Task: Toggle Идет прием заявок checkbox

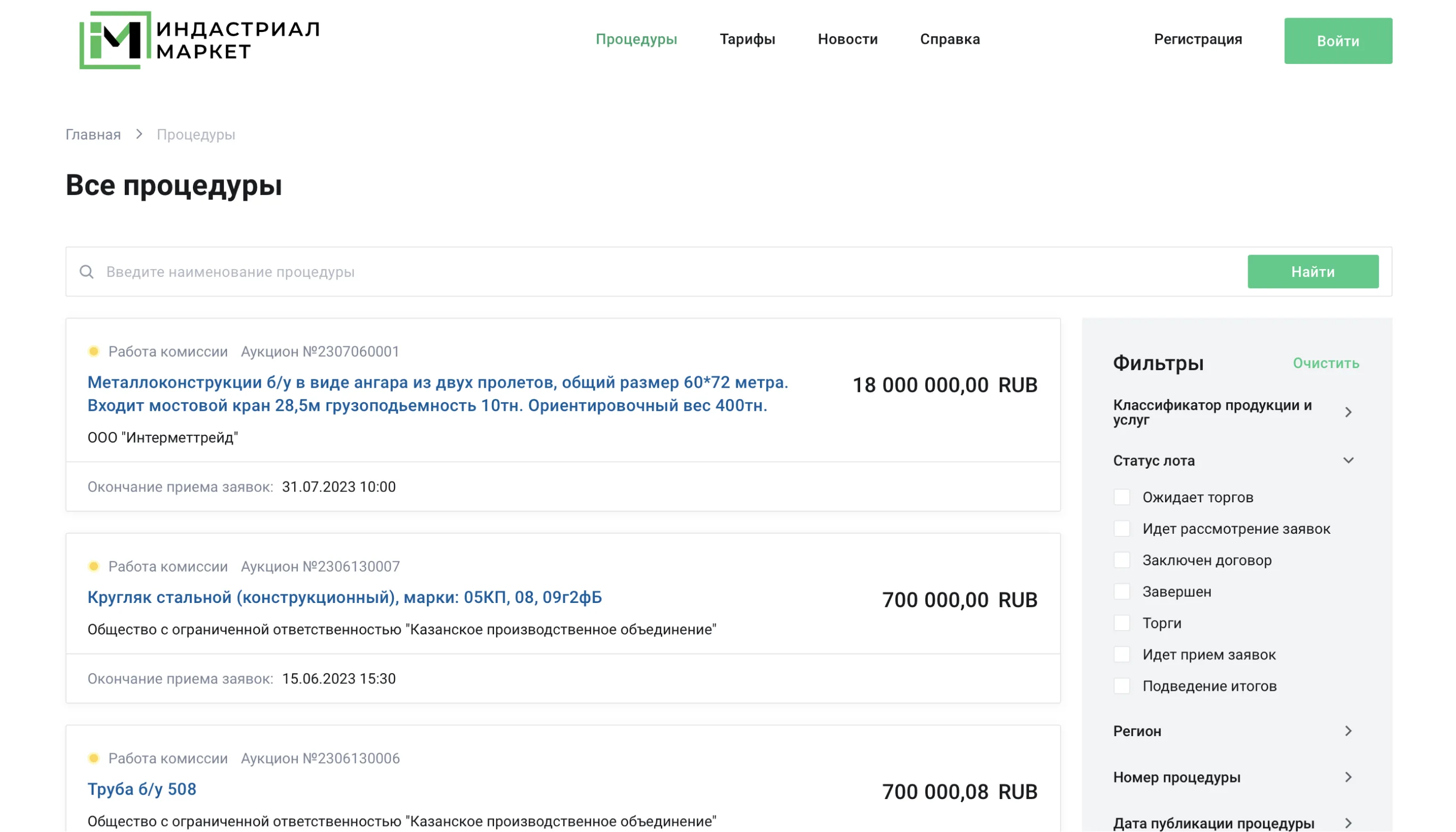Action: click(1122, 654)
